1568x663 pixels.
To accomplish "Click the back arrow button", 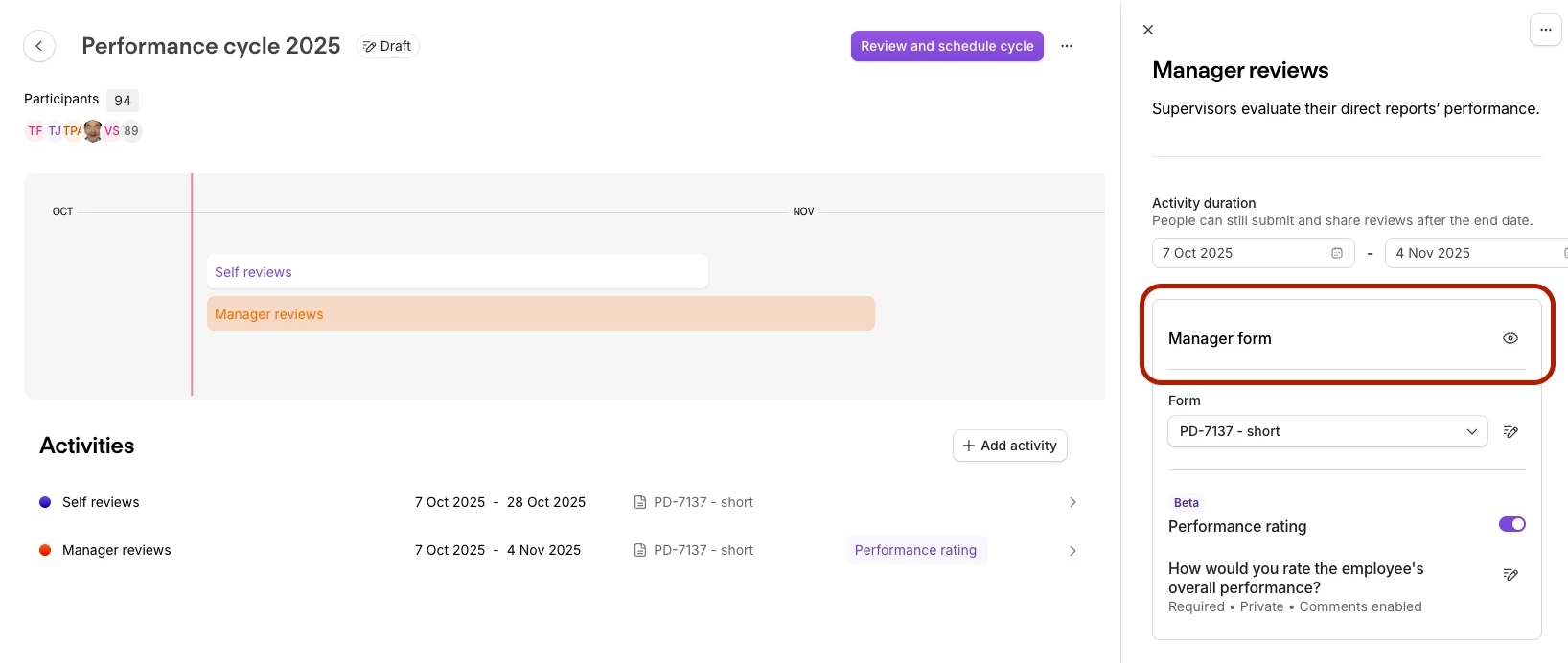I will (39, 46).
